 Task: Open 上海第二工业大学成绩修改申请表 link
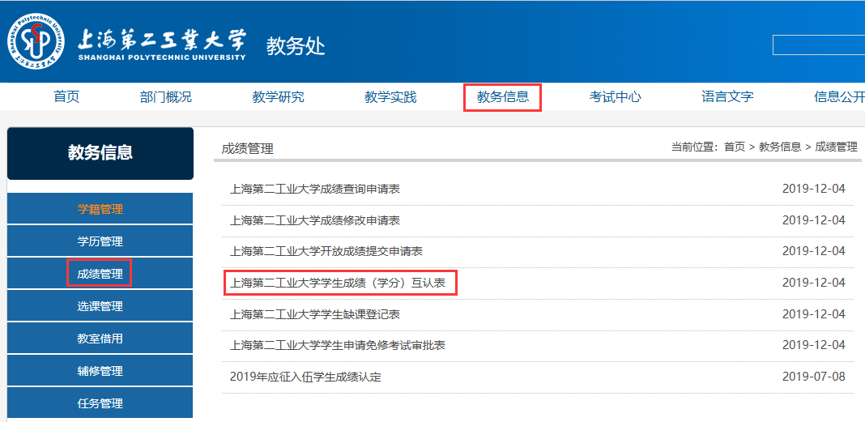point(314,221)
